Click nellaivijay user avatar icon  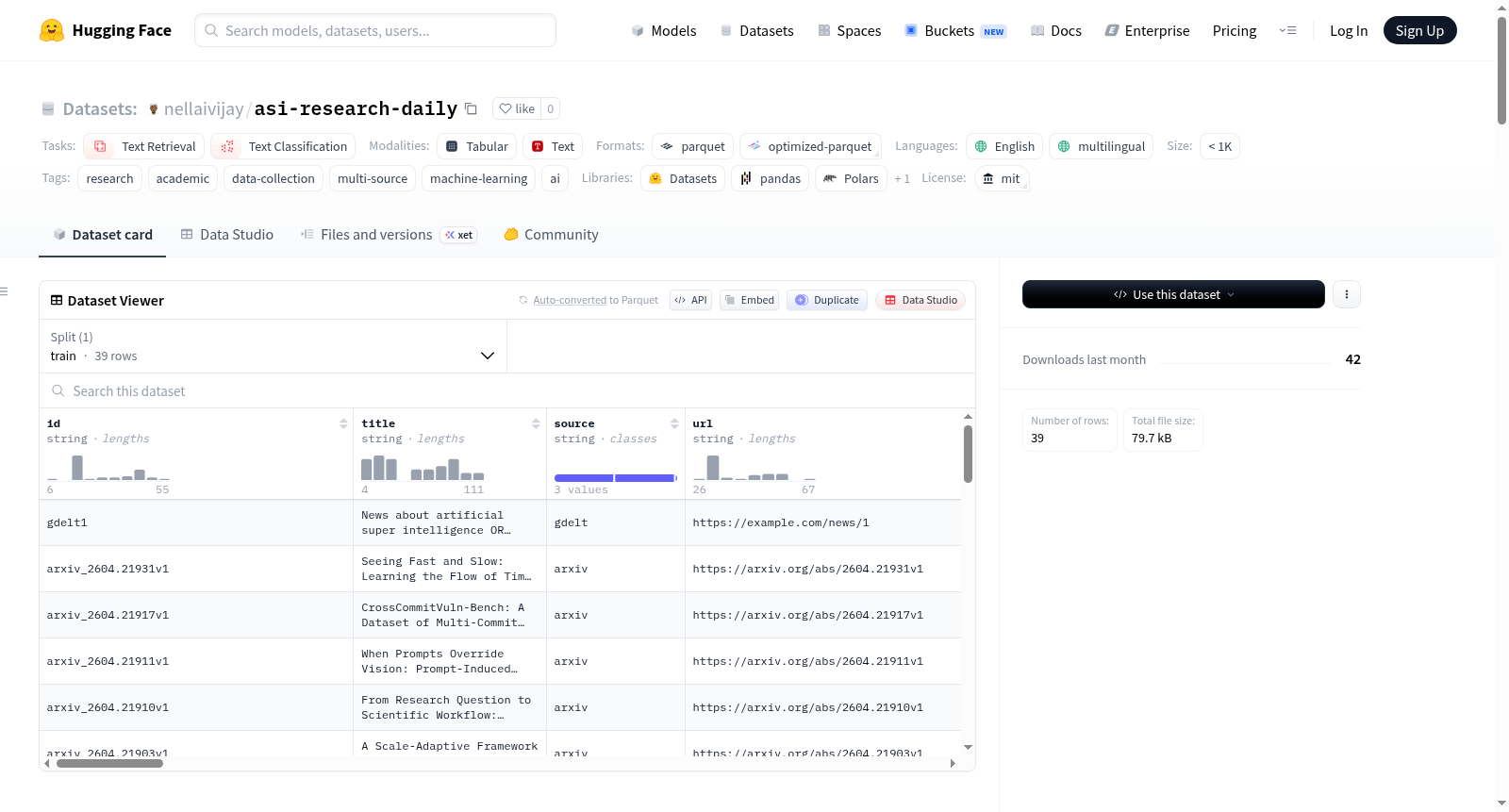[x=154, y=108]
